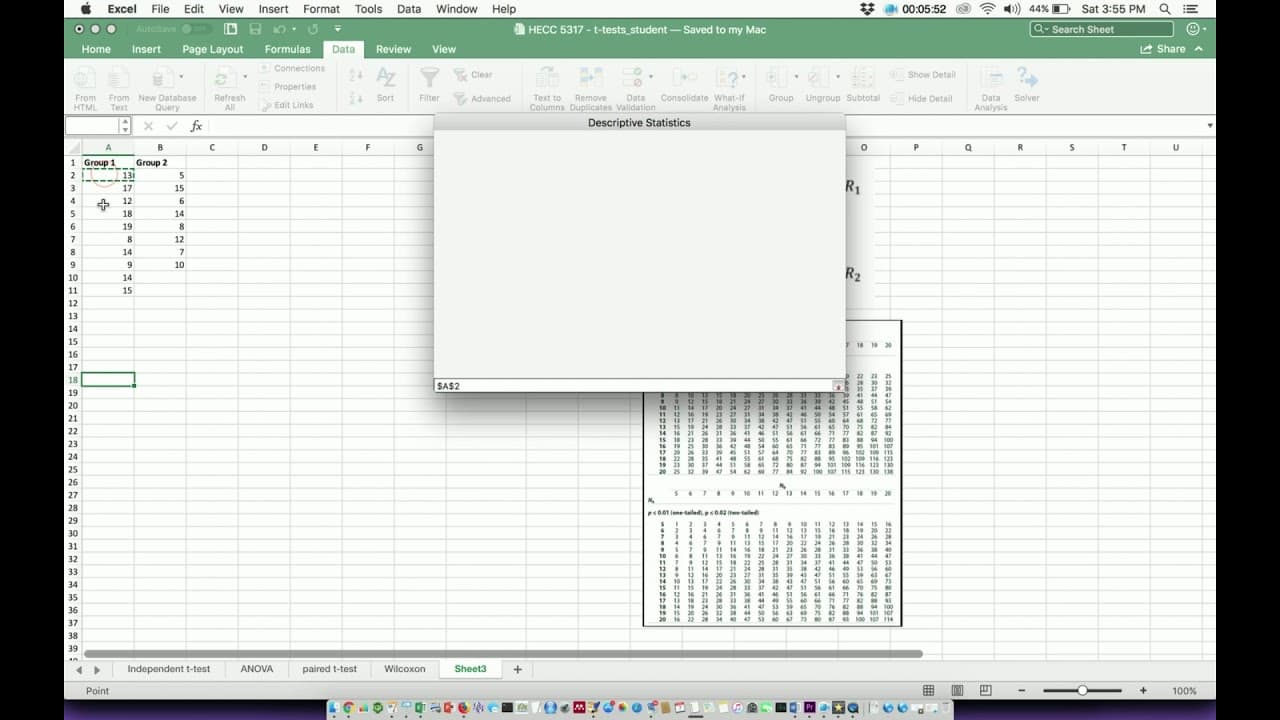
Task: Click the Search Sheet field
Action: coord(1103,29)
